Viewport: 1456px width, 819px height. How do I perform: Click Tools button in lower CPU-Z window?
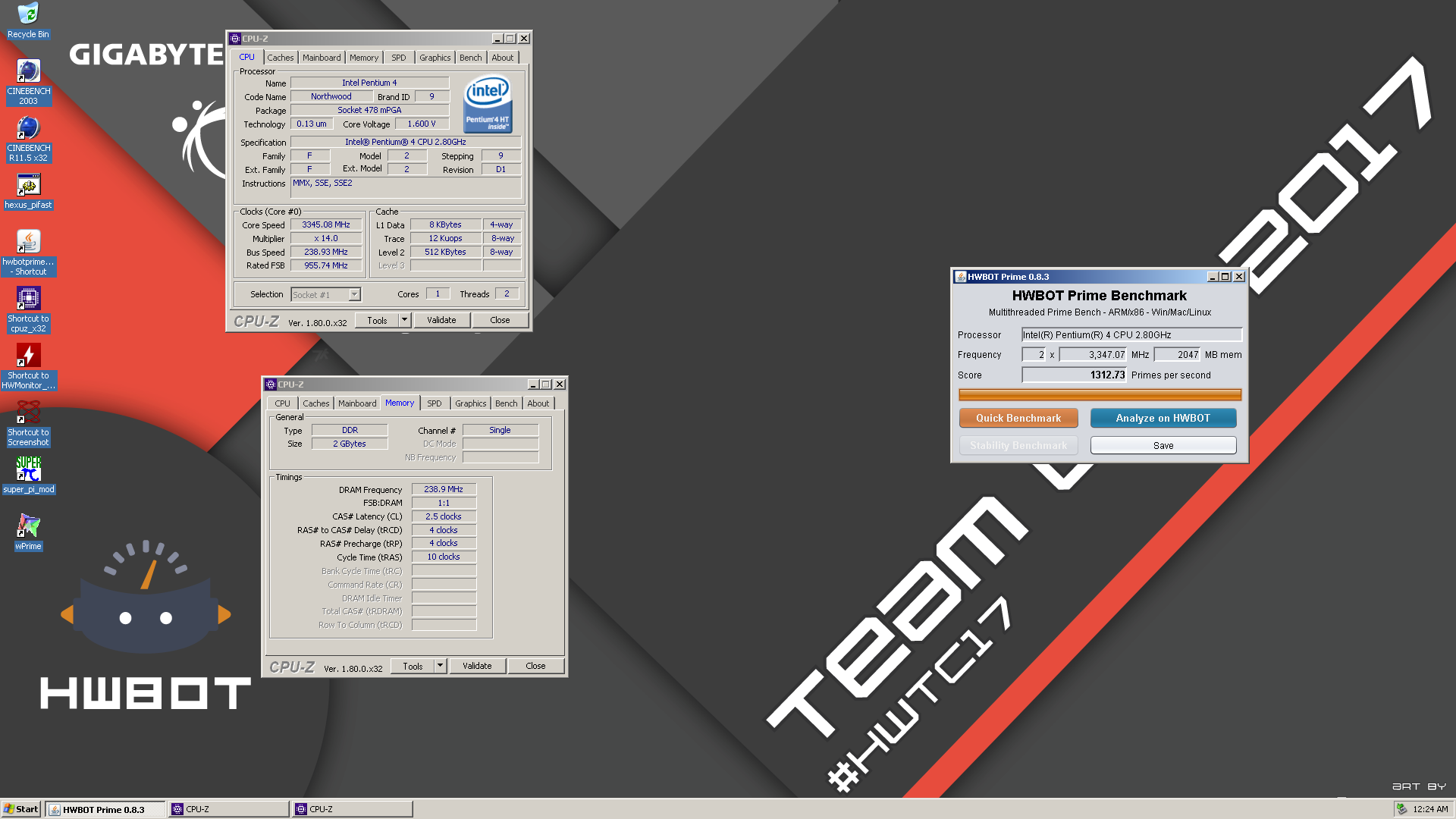point(413,666)
